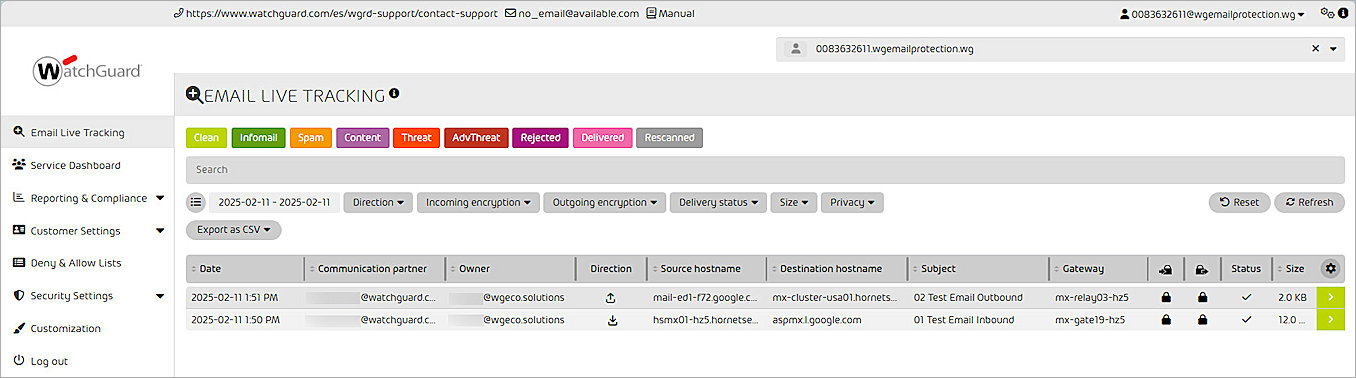Screen dimensions: 1356x378
Task: Open the Outgoing encryption dropdown
Action: 605,202
